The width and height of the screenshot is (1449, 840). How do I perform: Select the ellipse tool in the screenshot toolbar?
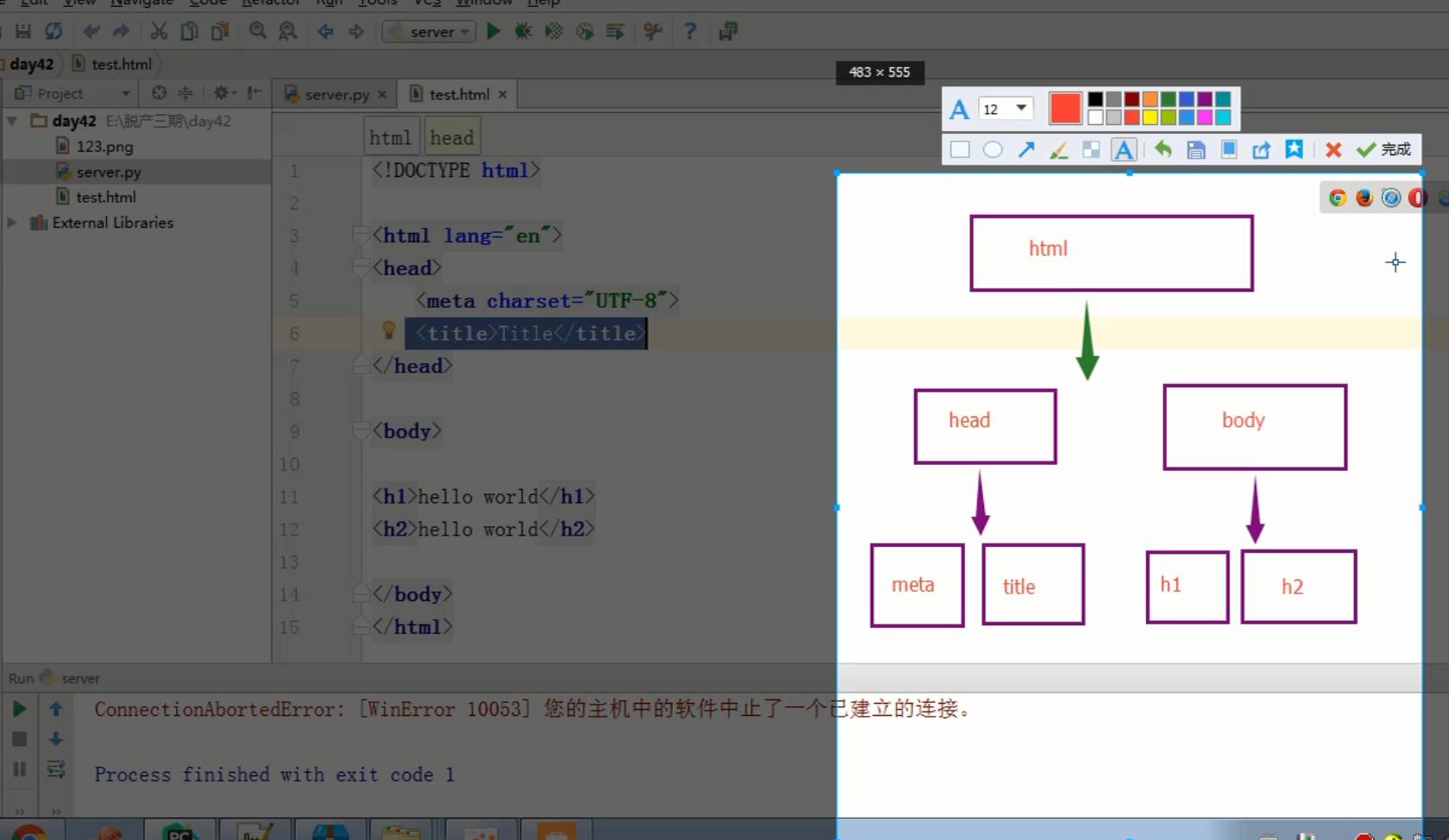993,150
